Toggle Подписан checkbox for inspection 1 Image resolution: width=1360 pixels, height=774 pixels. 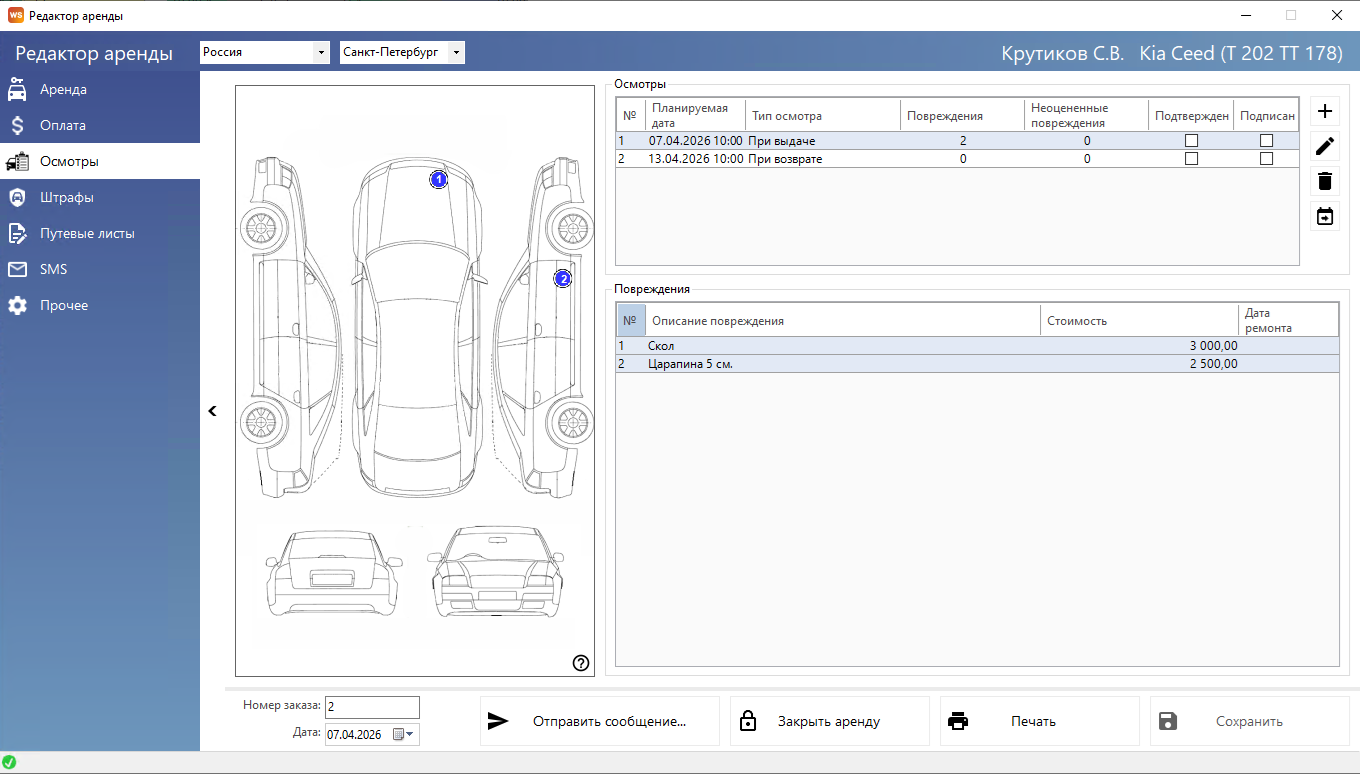point(1266,141)
